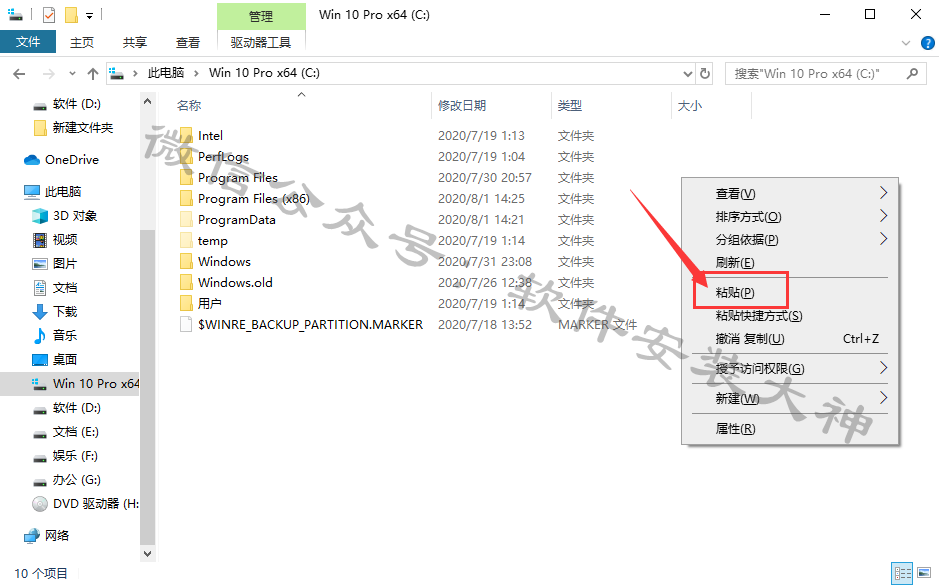Open 下载 in the sidebar

pos(65,311)
